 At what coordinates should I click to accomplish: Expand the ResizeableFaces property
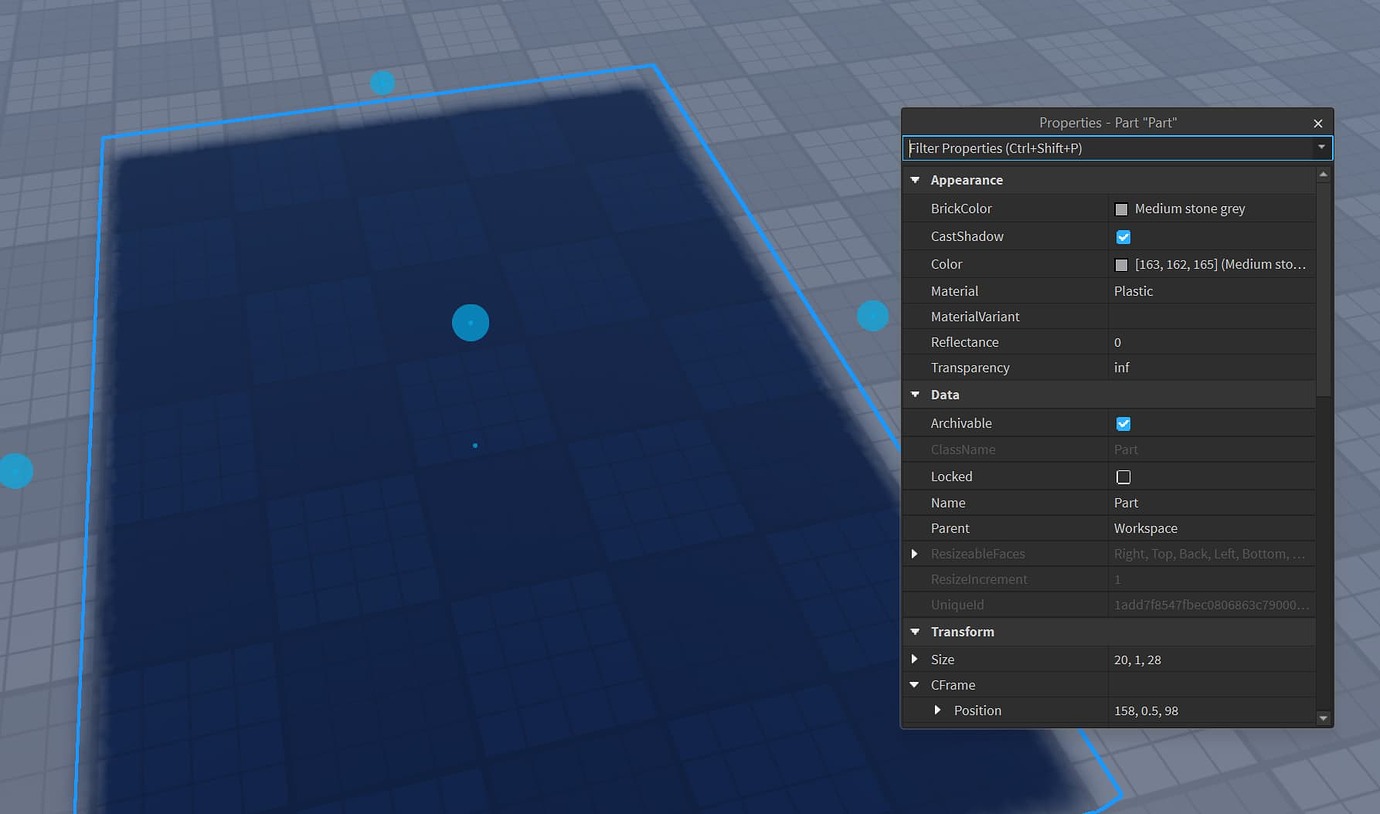pyautogui.click(x=915, y=553)
